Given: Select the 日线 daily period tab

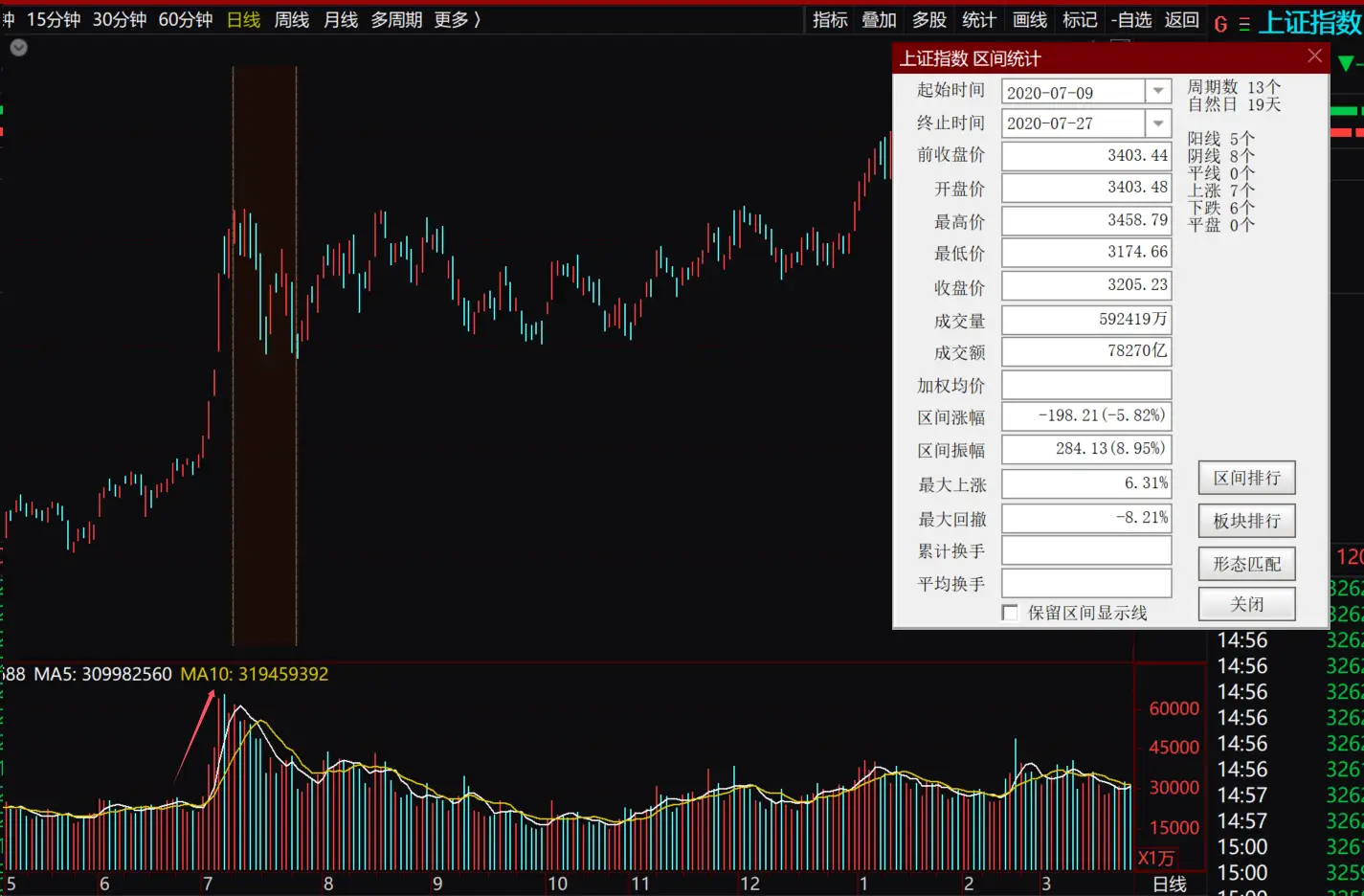Looking at the screenshot, I should pyautogui.click(x=244, y=20).
